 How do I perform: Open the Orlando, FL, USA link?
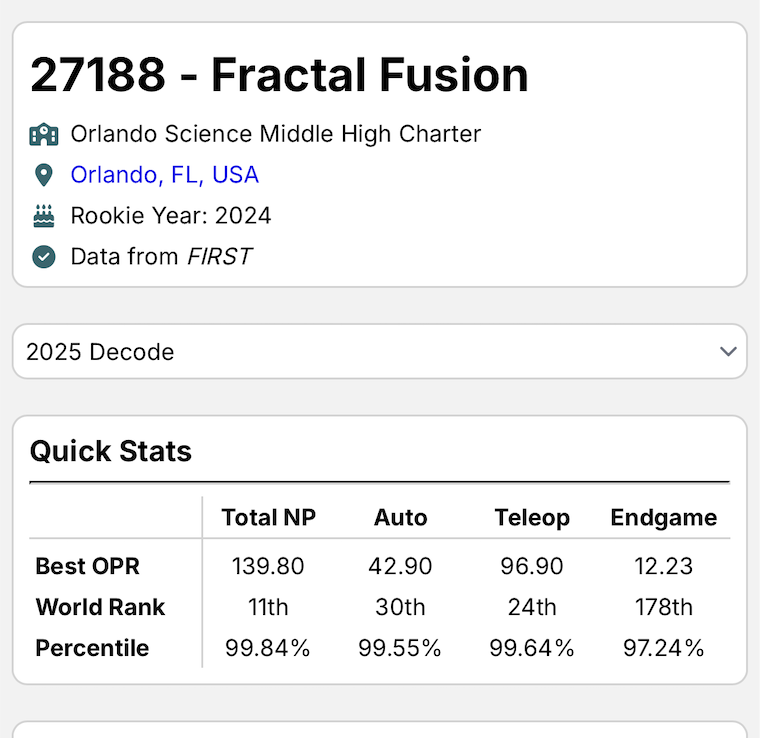(x=165, y=175)
